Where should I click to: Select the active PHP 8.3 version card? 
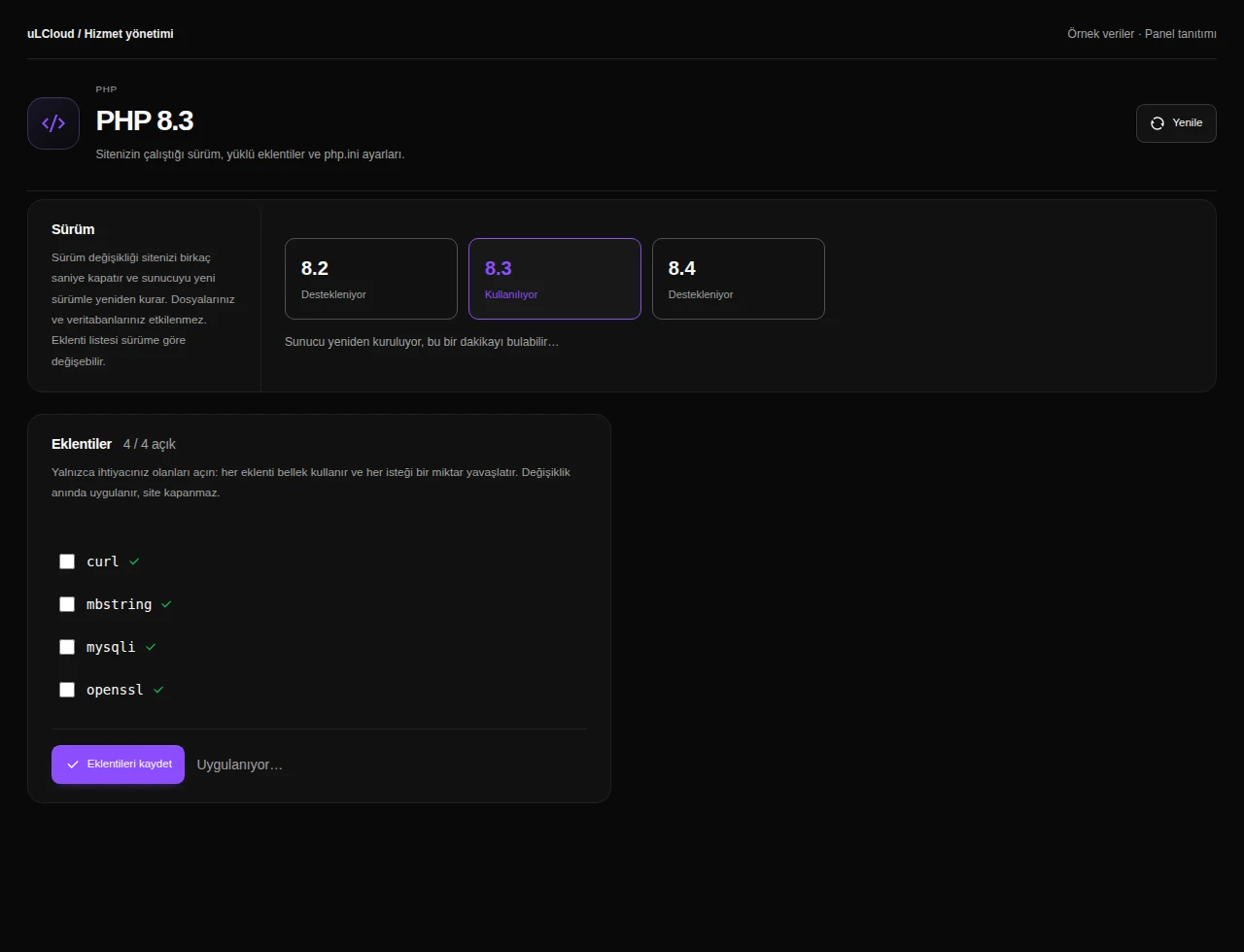pyautogui.click(x=555, y=279)
